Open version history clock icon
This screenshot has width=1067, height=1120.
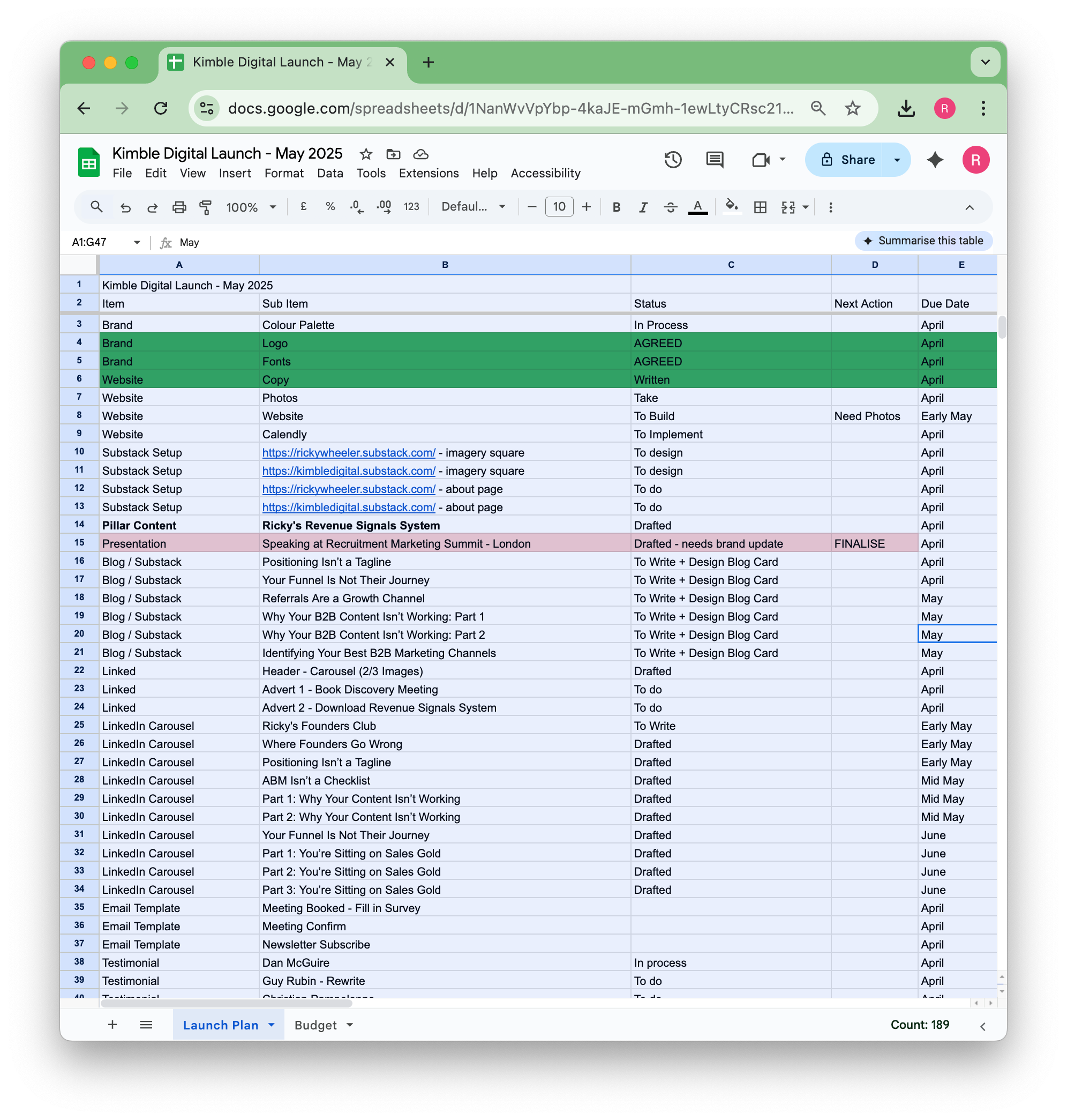tap(673, 160)
